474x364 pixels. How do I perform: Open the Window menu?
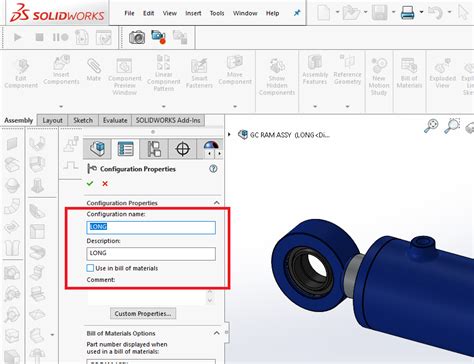[245, 13]
